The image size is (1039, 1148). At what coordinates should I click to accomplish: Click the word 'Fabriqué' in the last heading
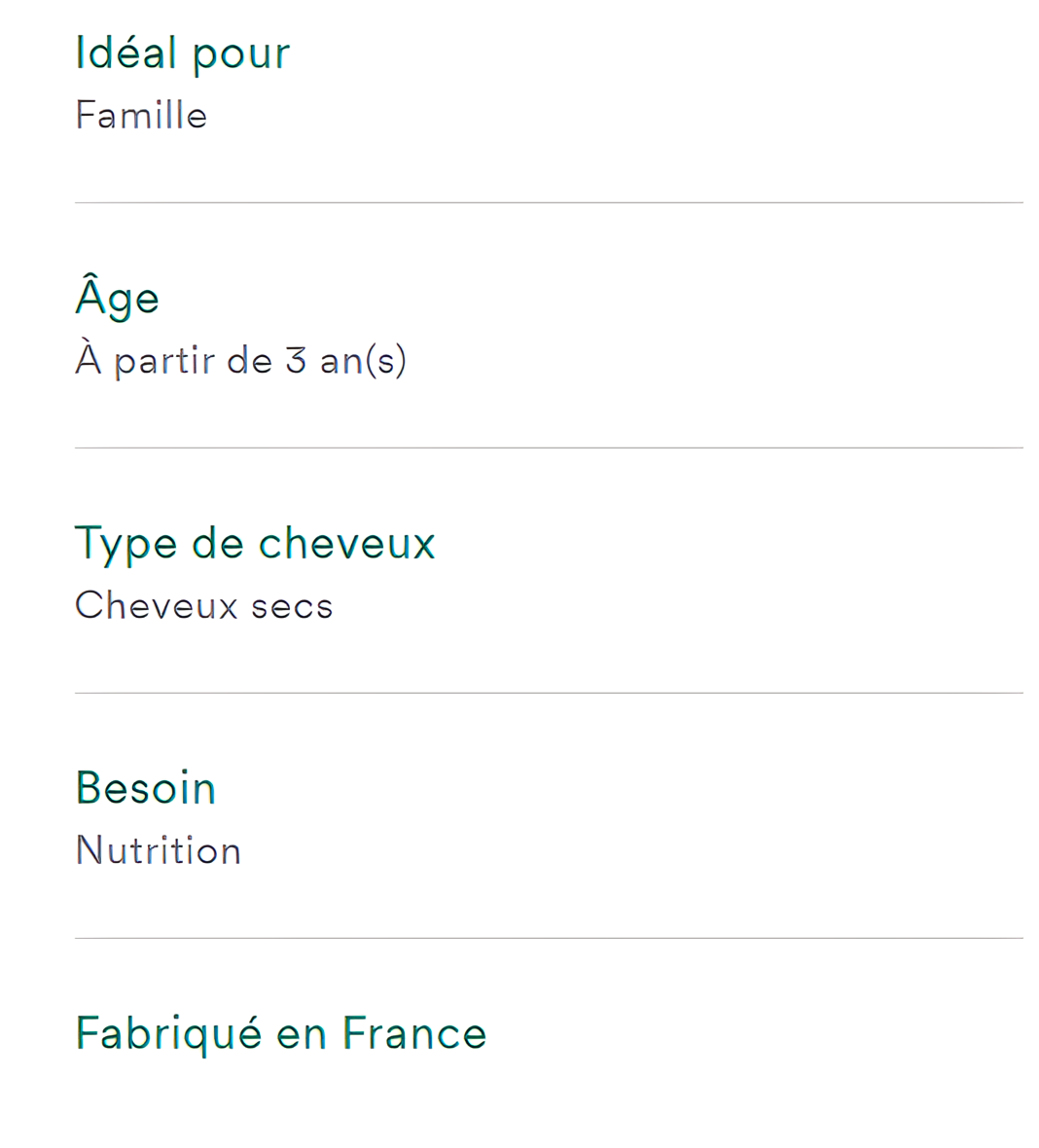[168, 1034]
